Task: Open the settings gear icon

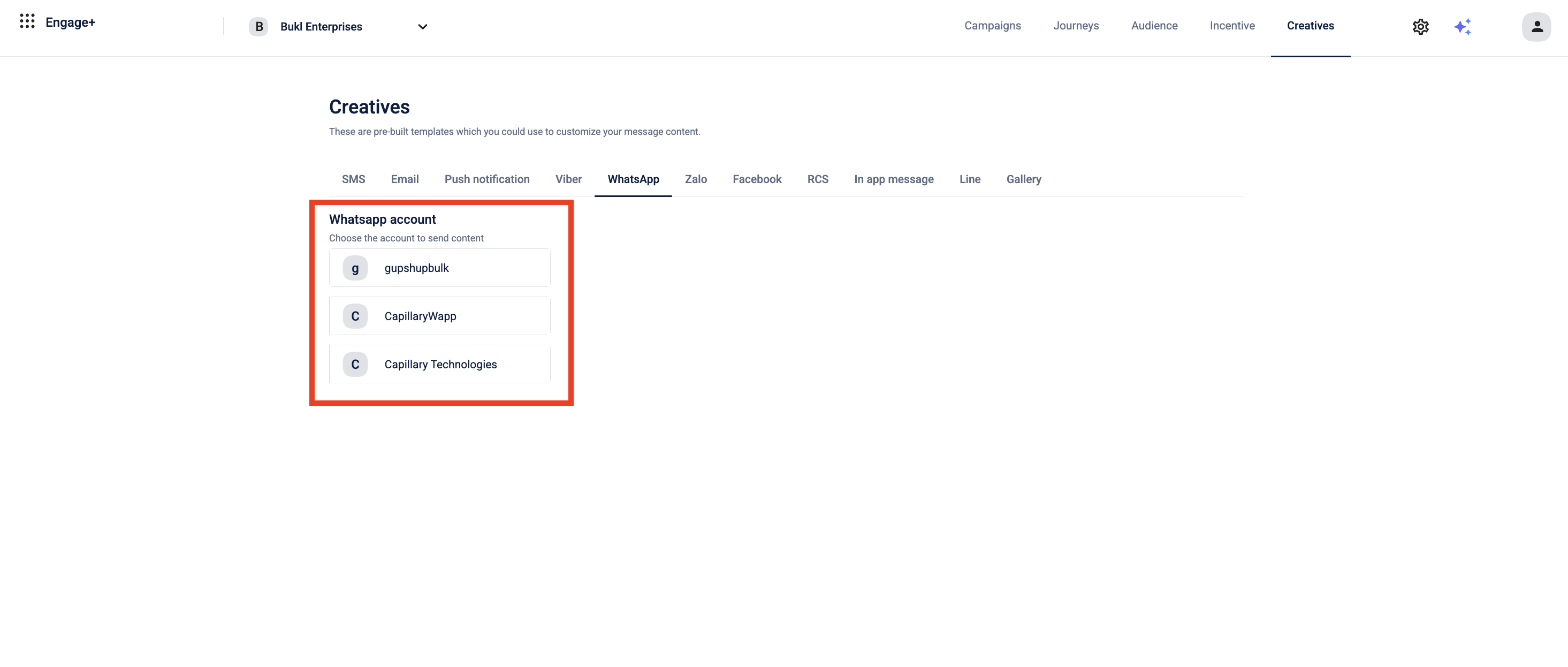Action: click(1420, 27)
